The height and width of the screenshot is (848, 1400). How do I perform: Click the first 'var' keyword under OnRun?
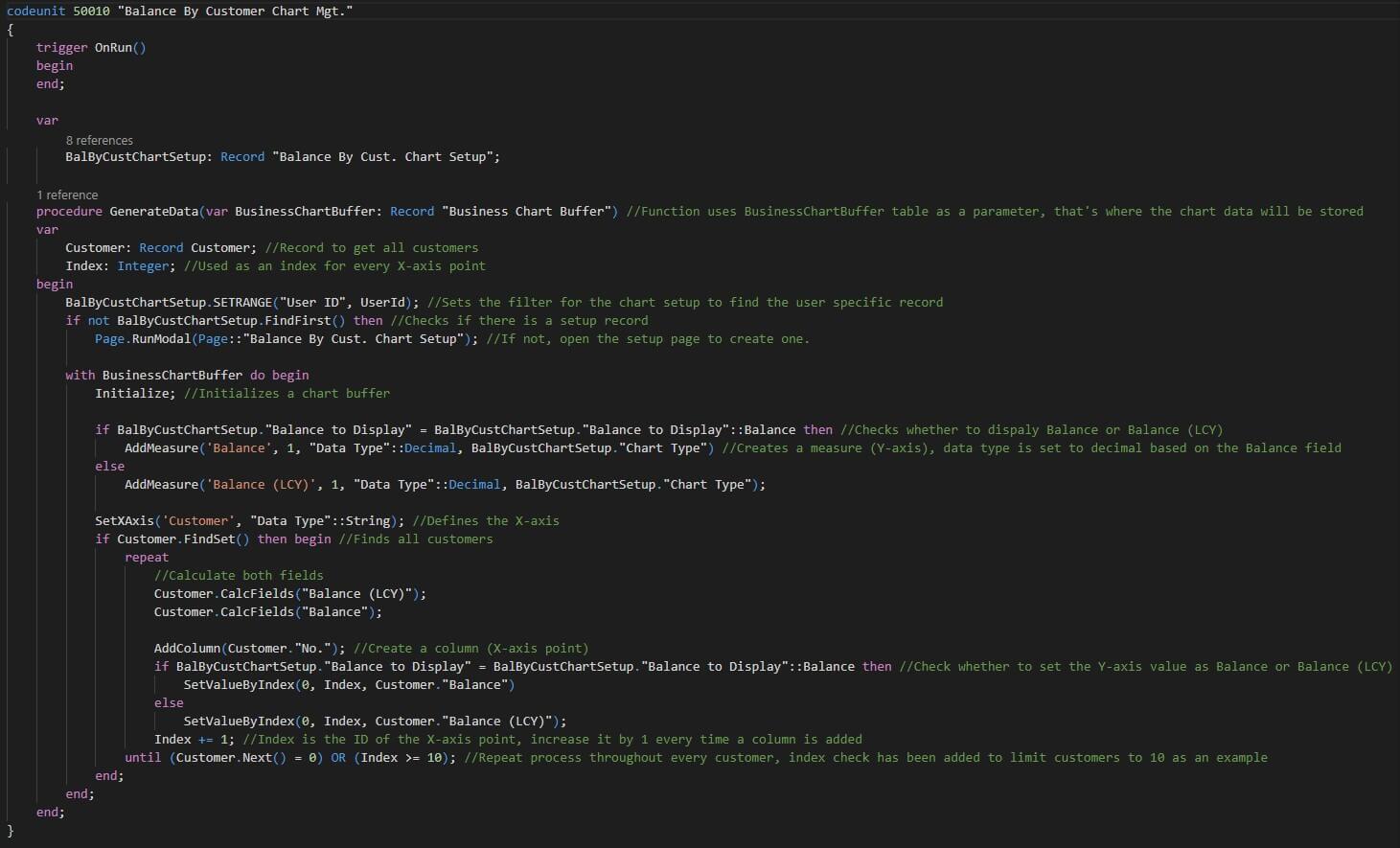(47, 120)
